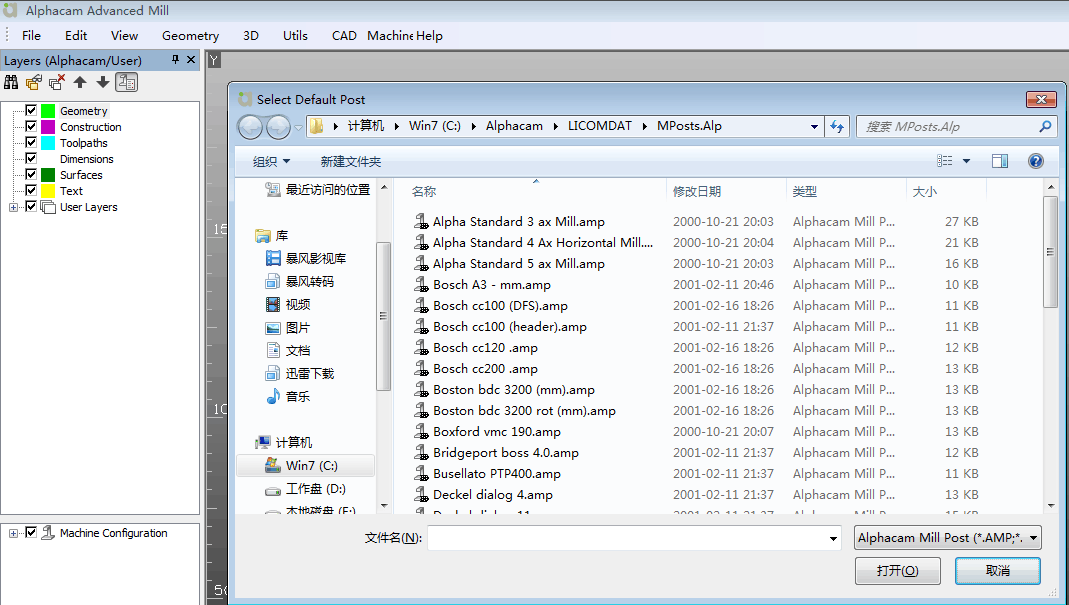This screenshot has height=605, width=1069.
Task: Move layer up with arrow icon
Action: coord(80,83)
